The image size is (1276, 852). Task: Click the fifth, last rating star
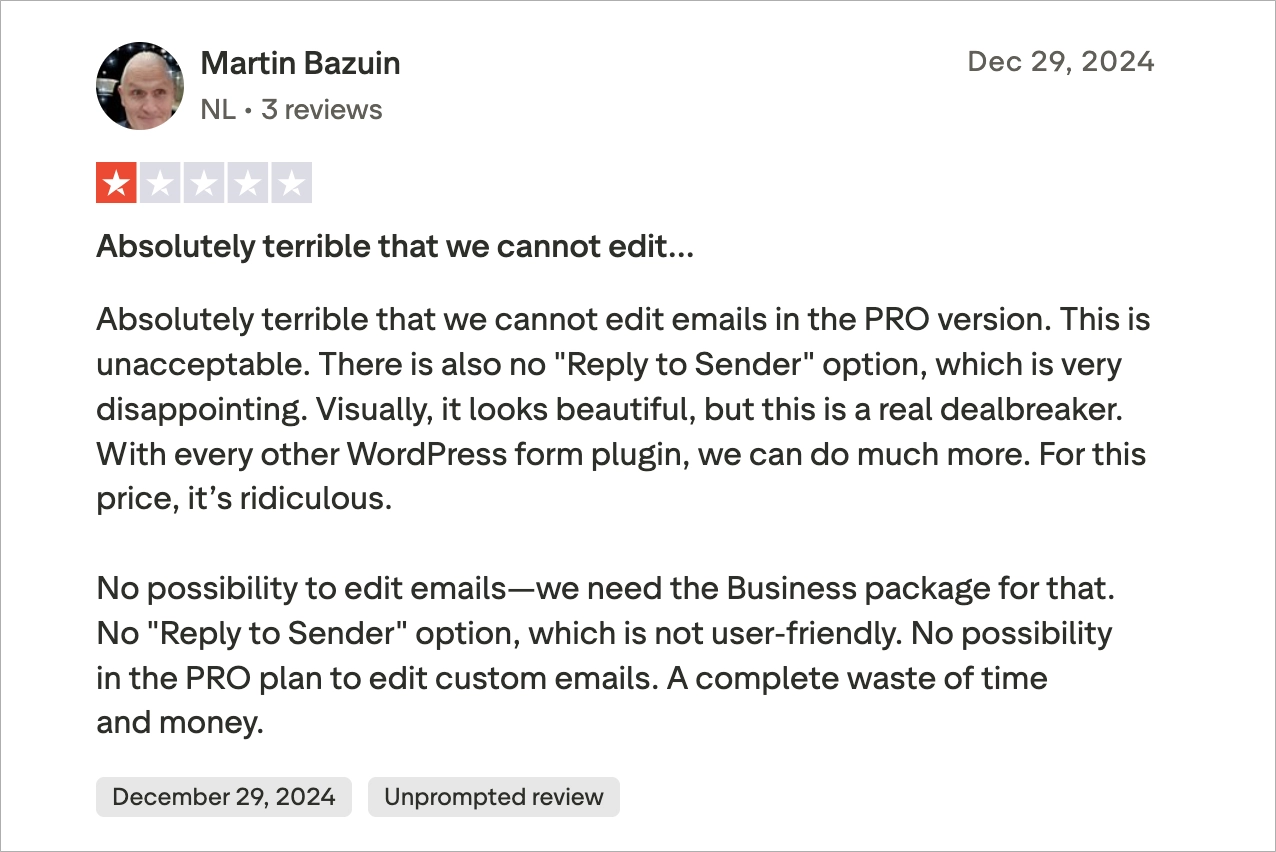[x=292, y=183]
